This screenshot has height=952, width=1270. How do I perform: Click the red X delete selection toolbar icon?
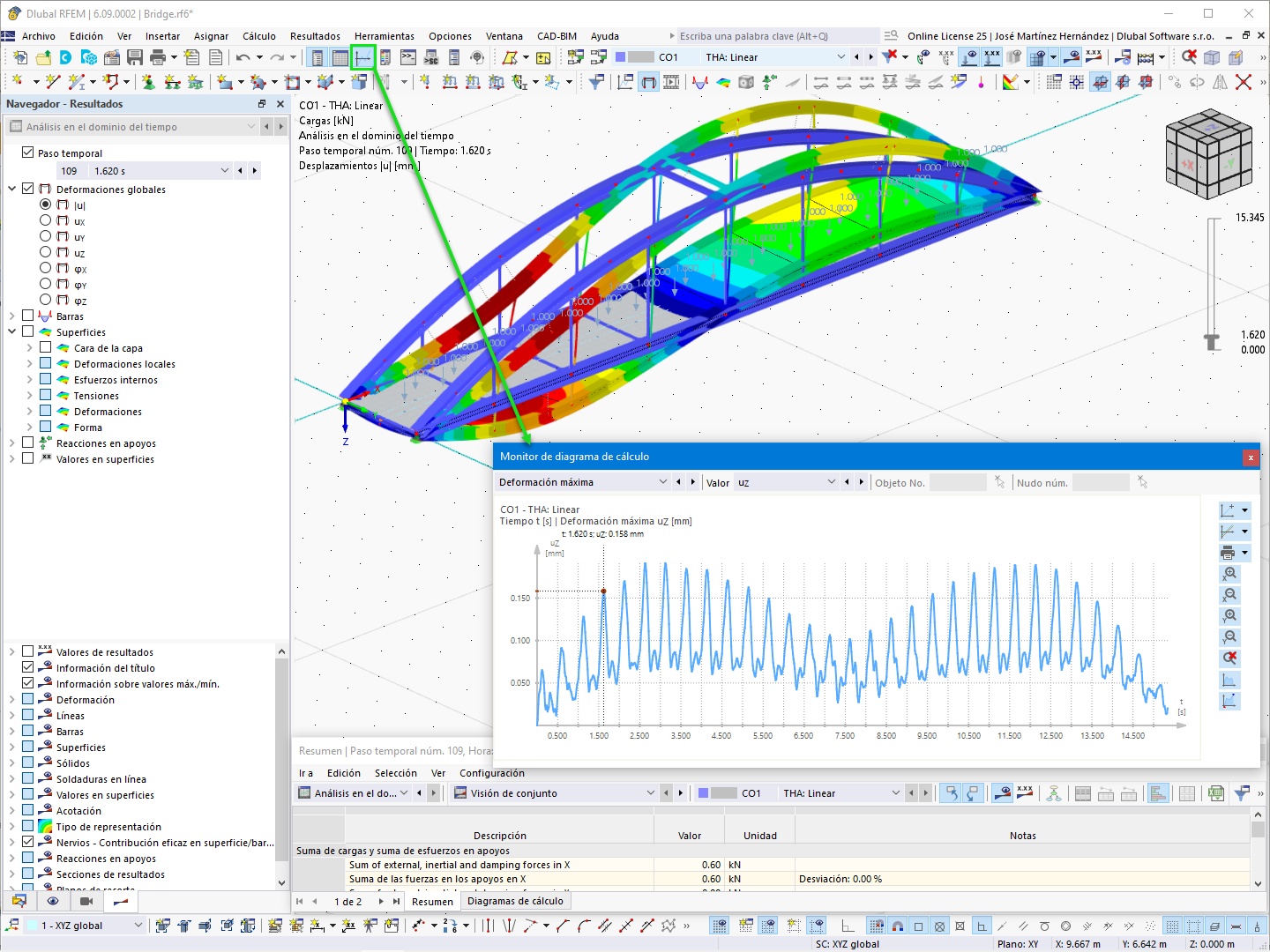coord(1244,82)
